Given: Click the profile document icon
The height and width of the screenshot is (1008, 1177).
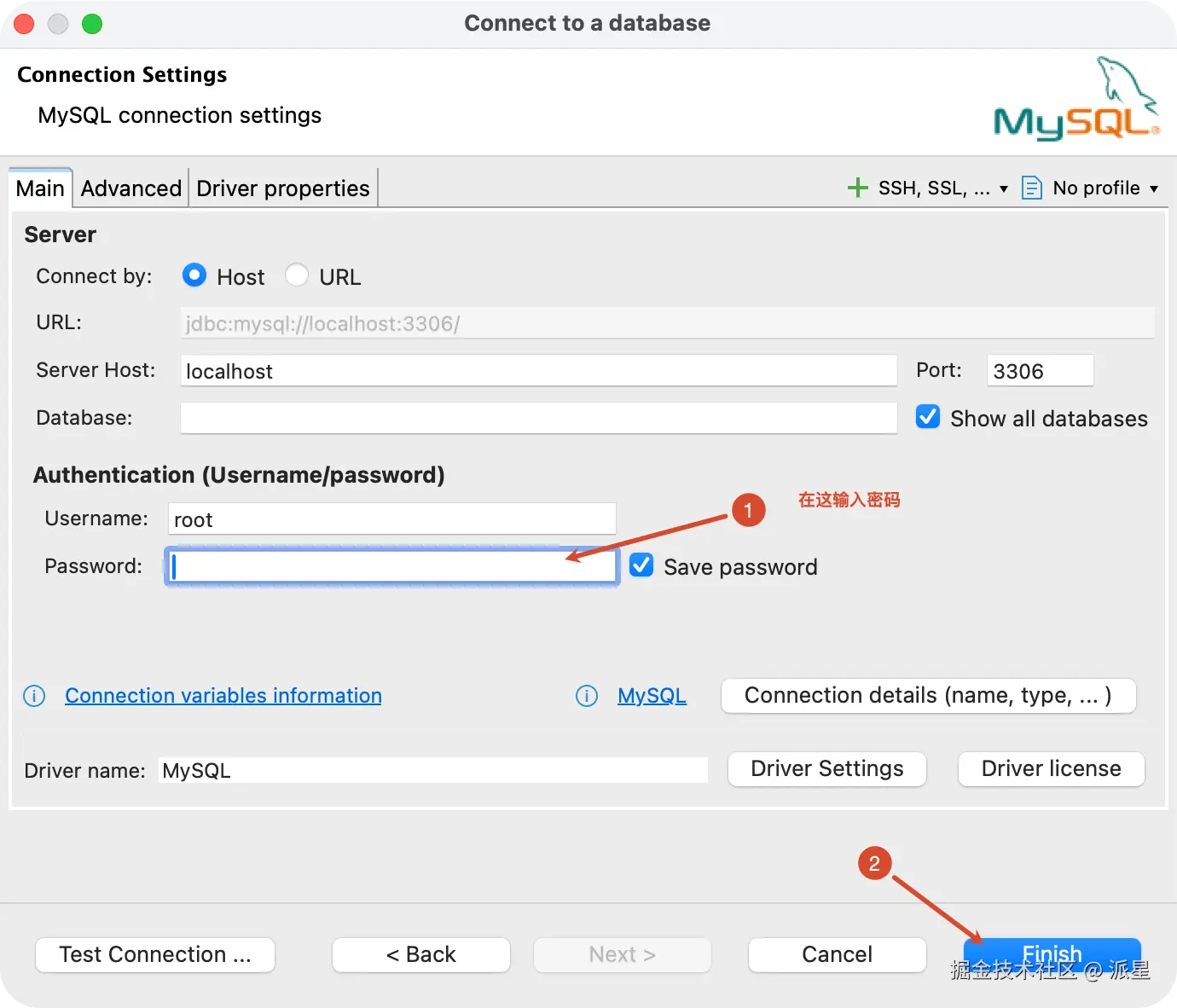Looking at the screenshot, I should coord(1031,188).
